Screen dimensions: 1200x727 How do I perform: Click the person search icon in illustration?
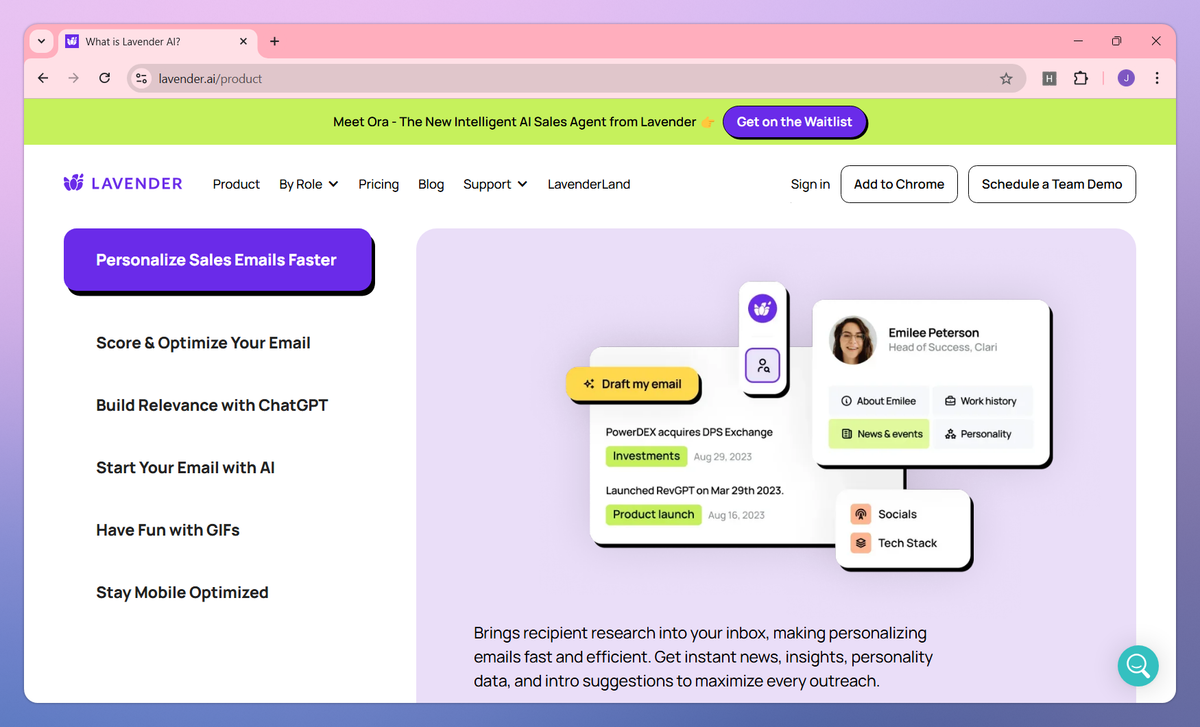click(x=763, y=365)
